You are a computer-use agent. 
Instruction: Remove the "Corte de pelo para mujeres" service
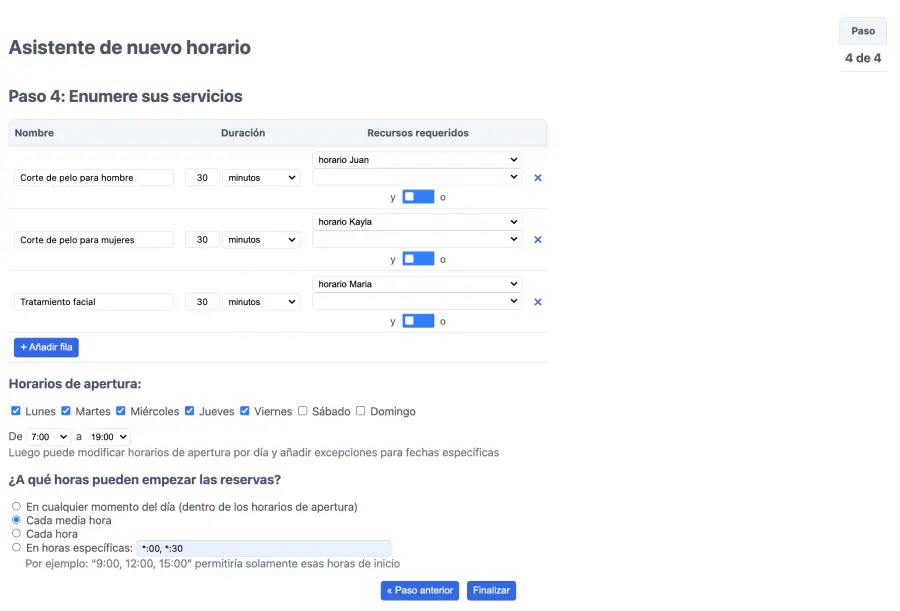tap(537, 239)
